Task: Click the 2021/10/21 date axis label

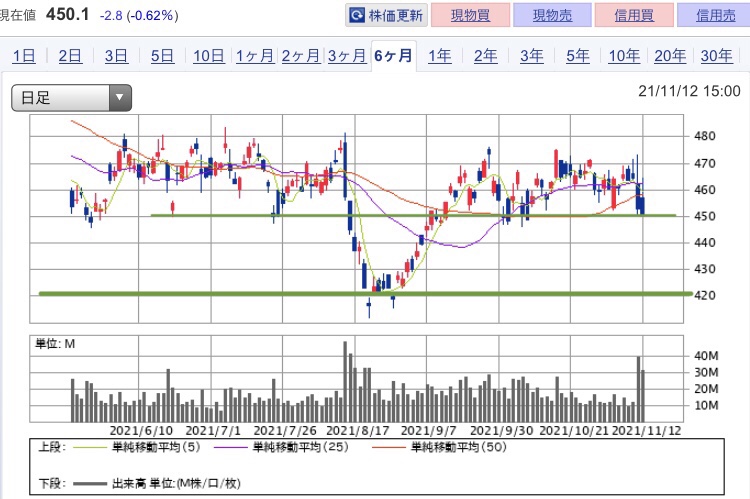Action: coord(574,430)
